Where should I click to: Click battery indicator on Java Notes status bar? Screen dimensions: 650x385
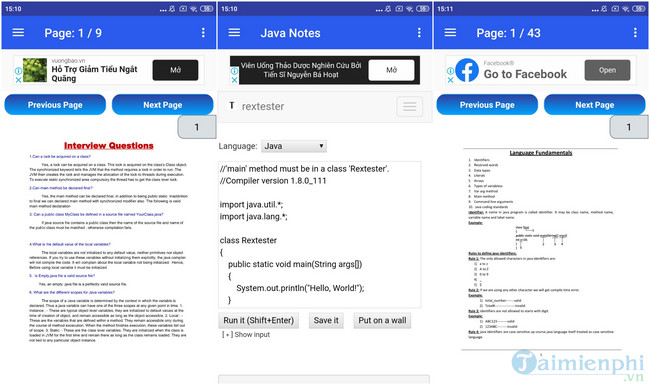pyautogui.click(x=423, y=9)
